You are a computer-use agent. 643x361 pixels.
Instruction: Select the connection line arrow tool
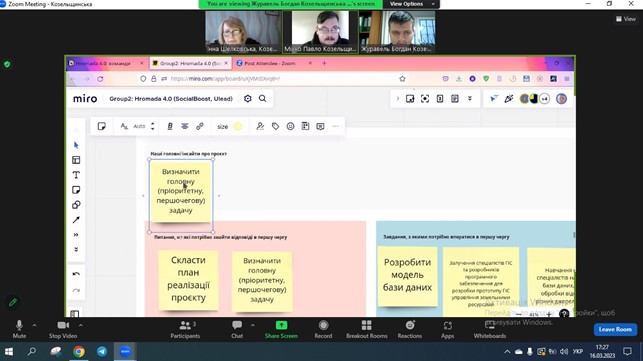coord(76,220)
